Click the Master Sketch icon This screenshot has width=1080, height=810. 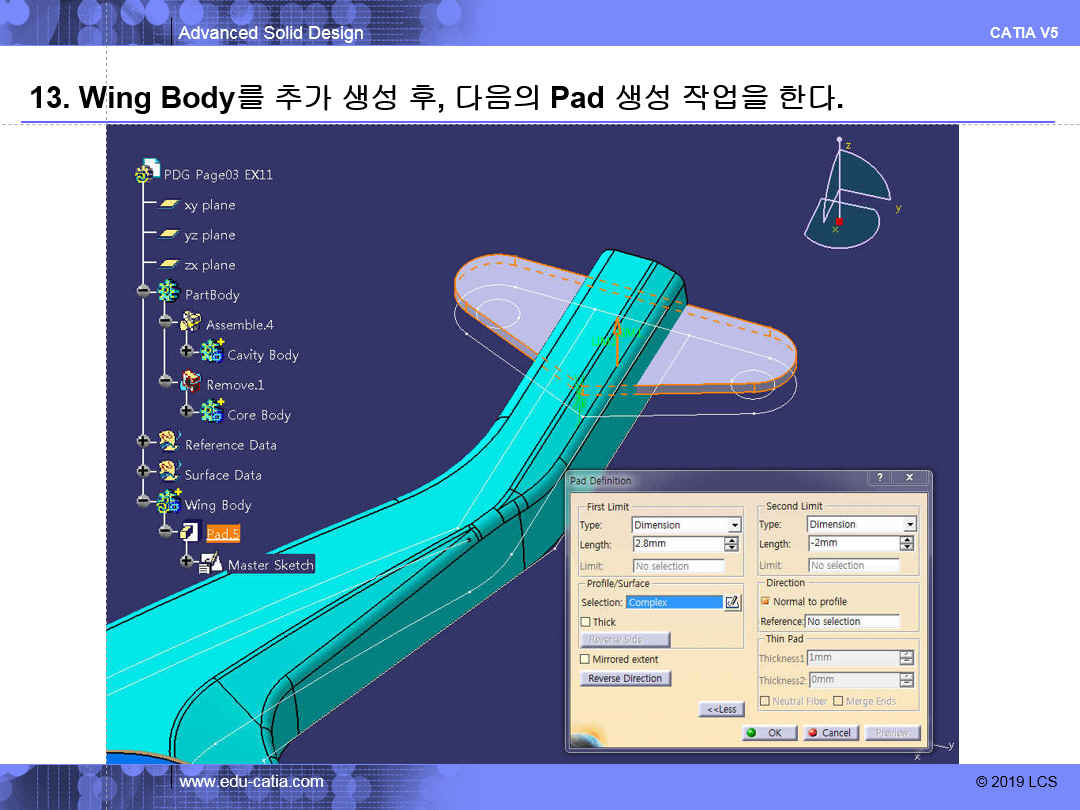pyautogui.click(x=211, y=564)
